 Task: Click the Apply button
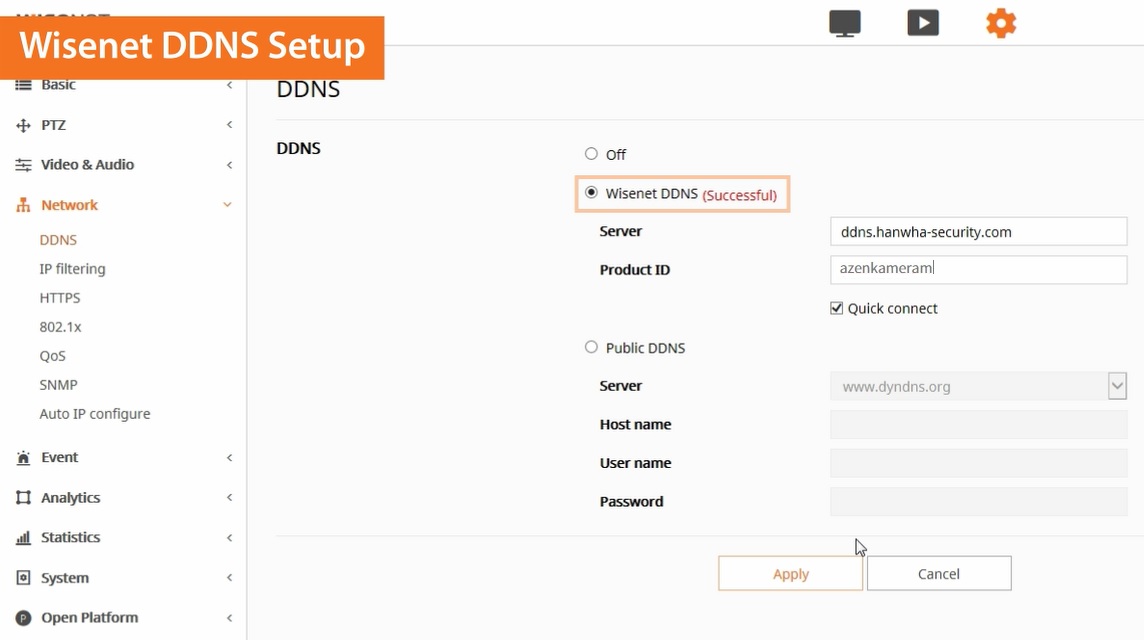[790, 574]
